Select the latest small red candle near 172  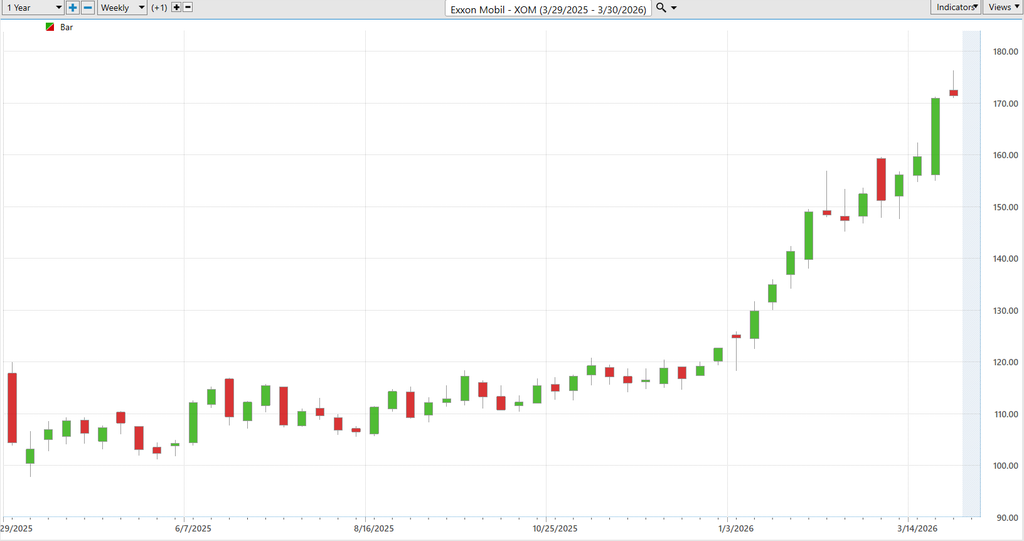point(953,93)
